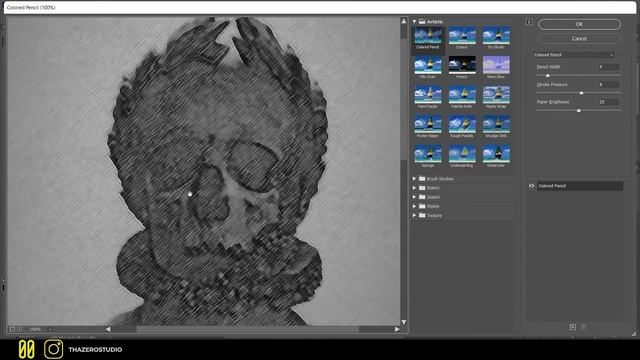Select the Cutout filter thumbnail
The image size is (640, 360).
(462, 36)
